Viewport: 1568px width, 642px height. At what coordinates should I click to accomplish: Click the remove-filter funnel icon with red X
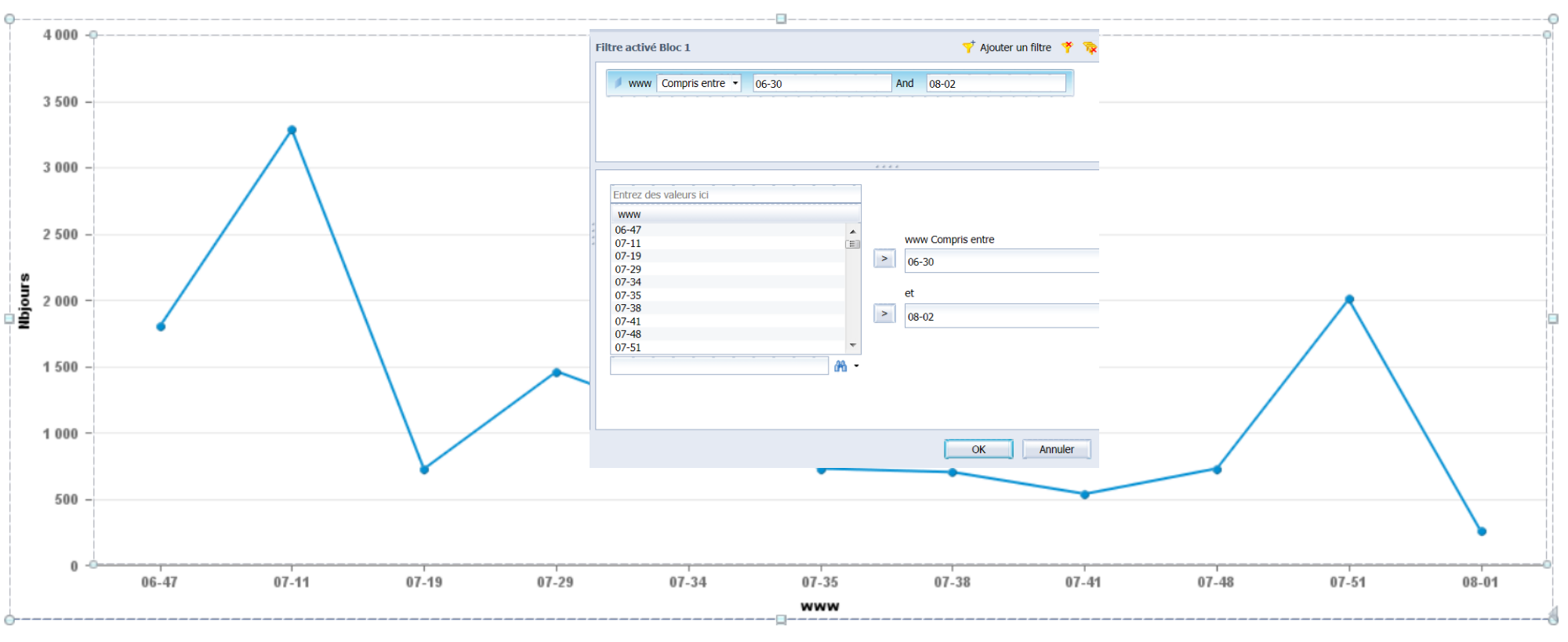pyautogui.click(x=1067, y=47)
